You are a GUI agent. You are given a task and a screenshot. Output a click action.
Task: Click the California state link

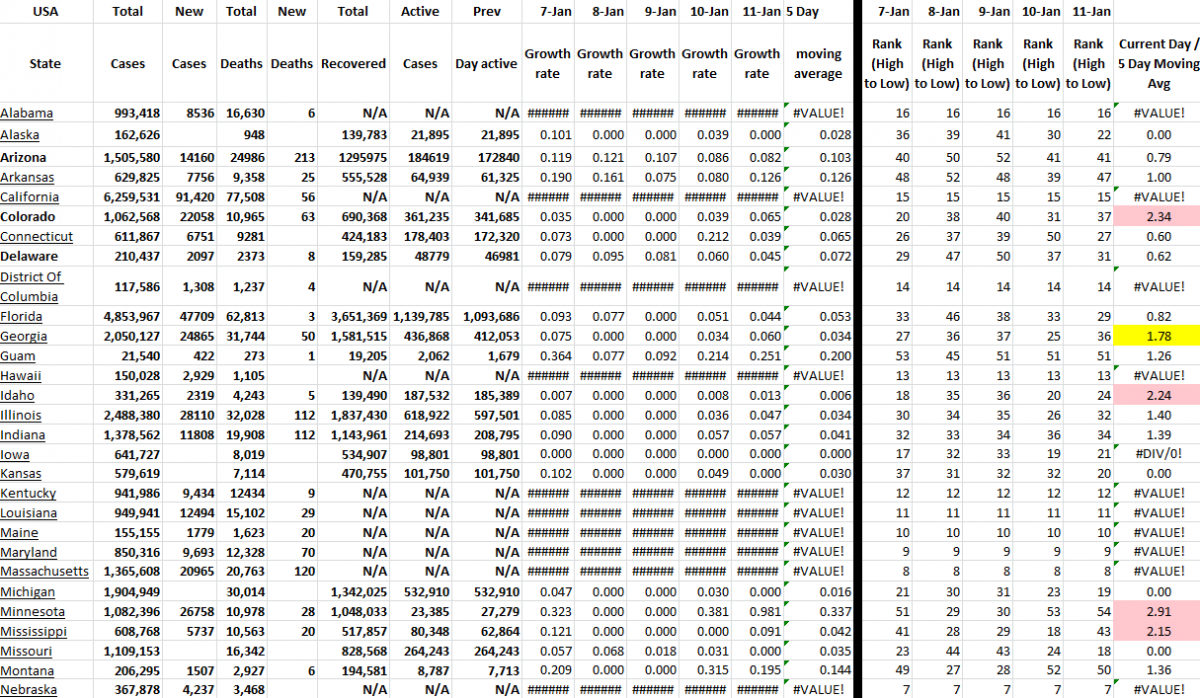click(30, 197)
